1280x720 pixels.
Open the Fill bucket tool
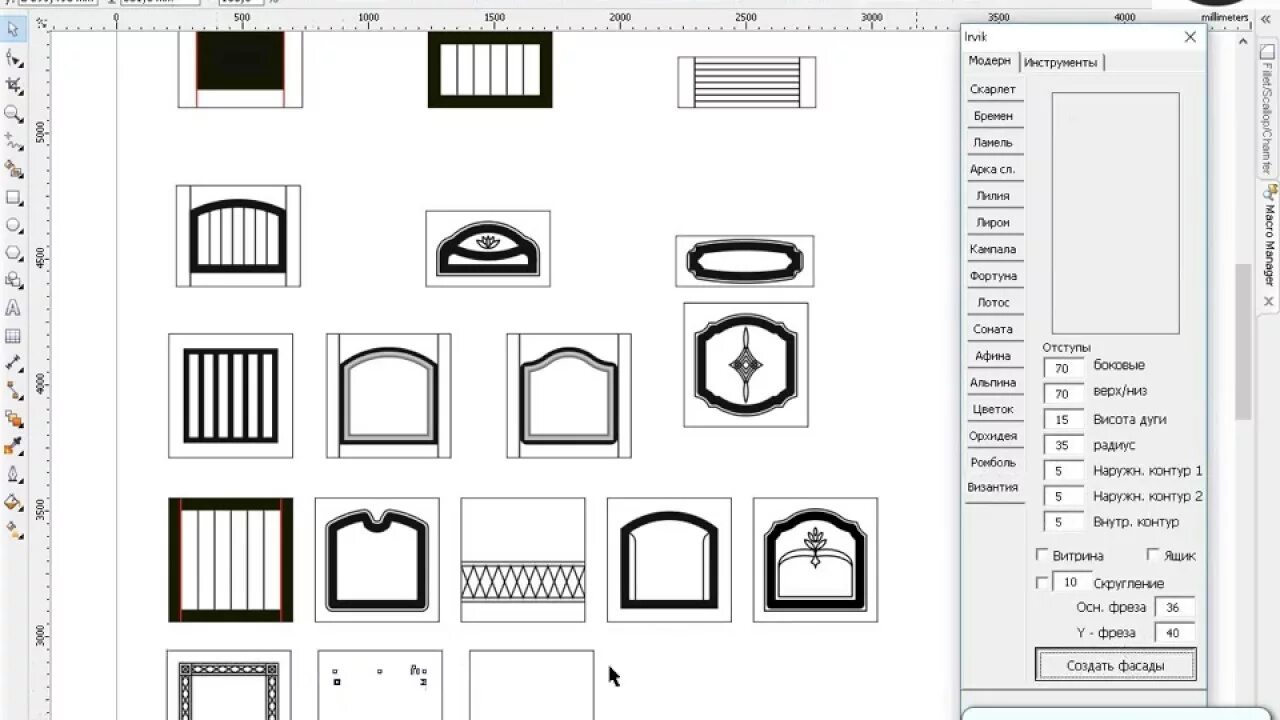(13, 502)
